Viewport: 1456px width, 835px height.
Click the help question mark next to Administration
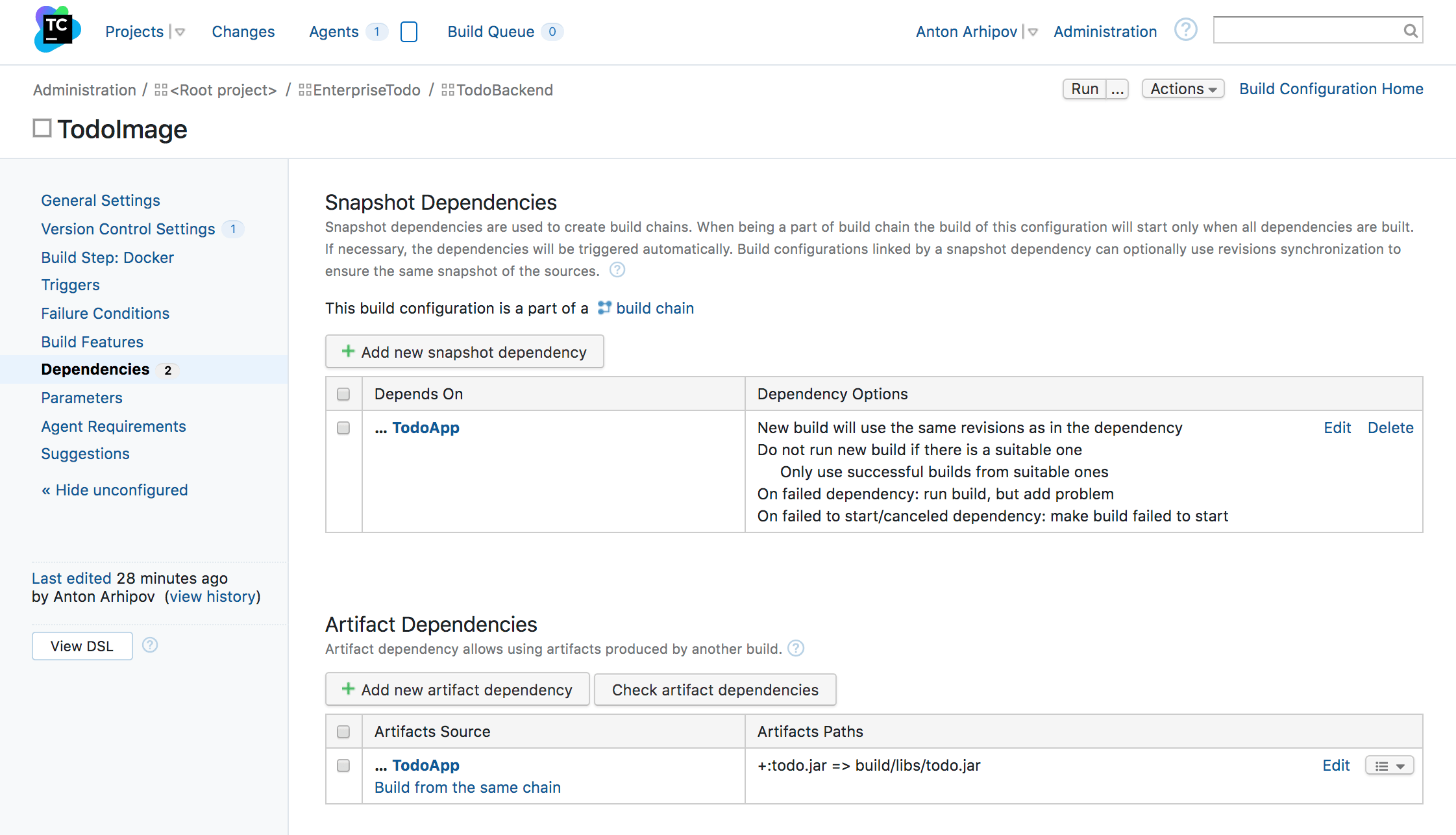point(1186,29)
